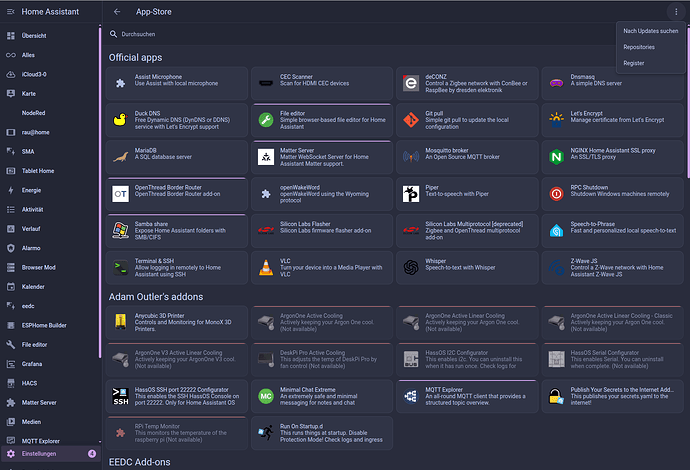Click the Terminal & SSH console icon
Screen dimensions: 690x470
[x=120, y=268]
